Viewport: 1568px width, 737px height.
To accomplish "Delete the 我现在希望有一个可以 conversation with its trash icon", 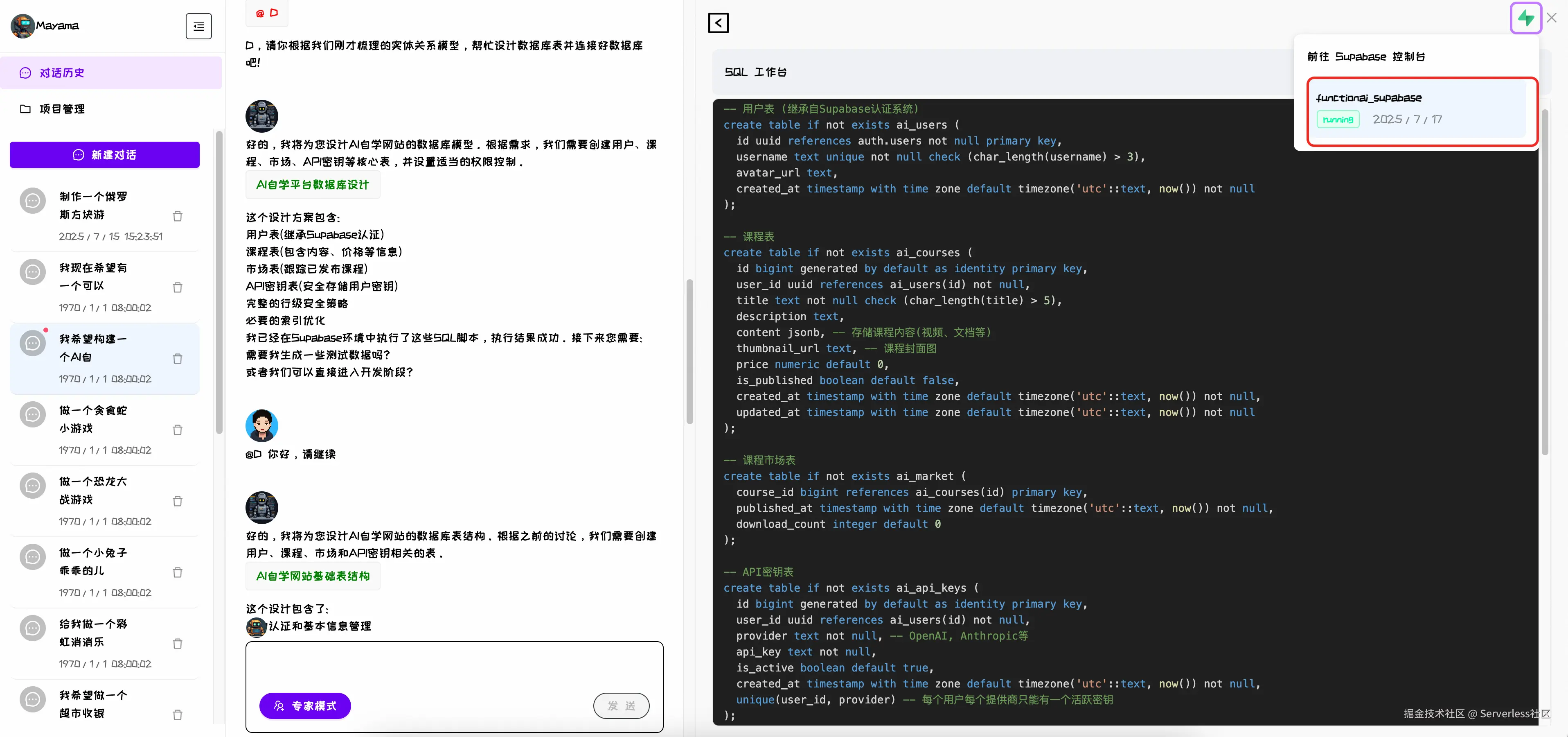I will (177, 287).
